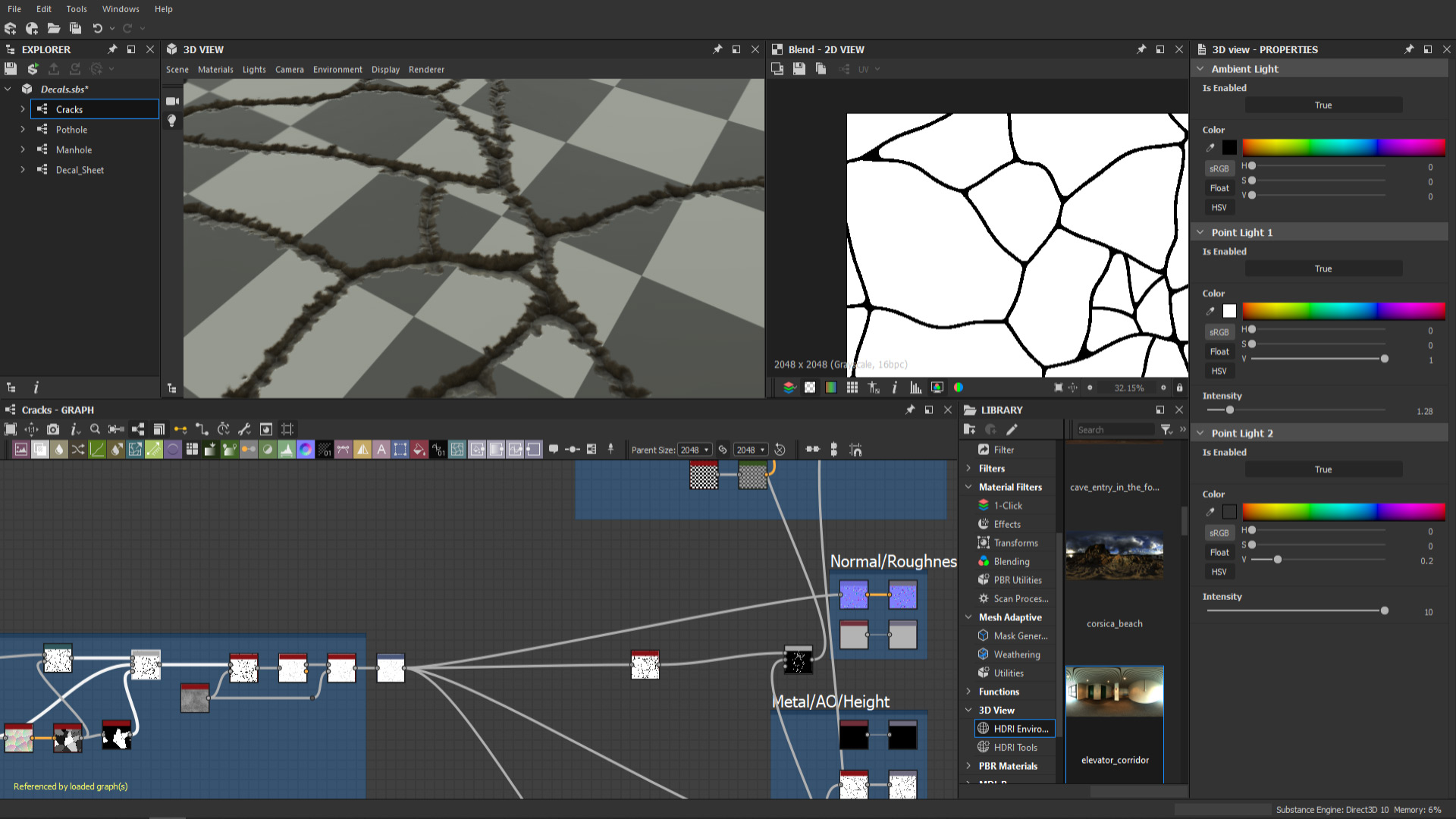Click the graph camera screenshot icon

(x=53, y=429)
